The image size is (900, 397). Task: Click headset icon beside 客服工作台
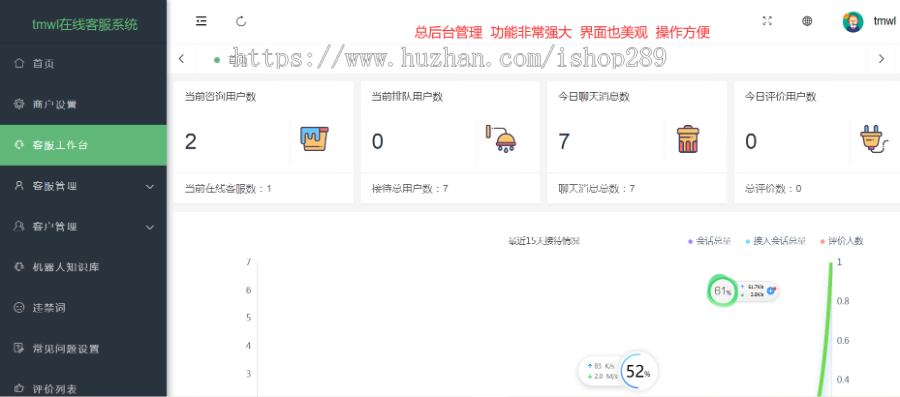tap(19, 145)
